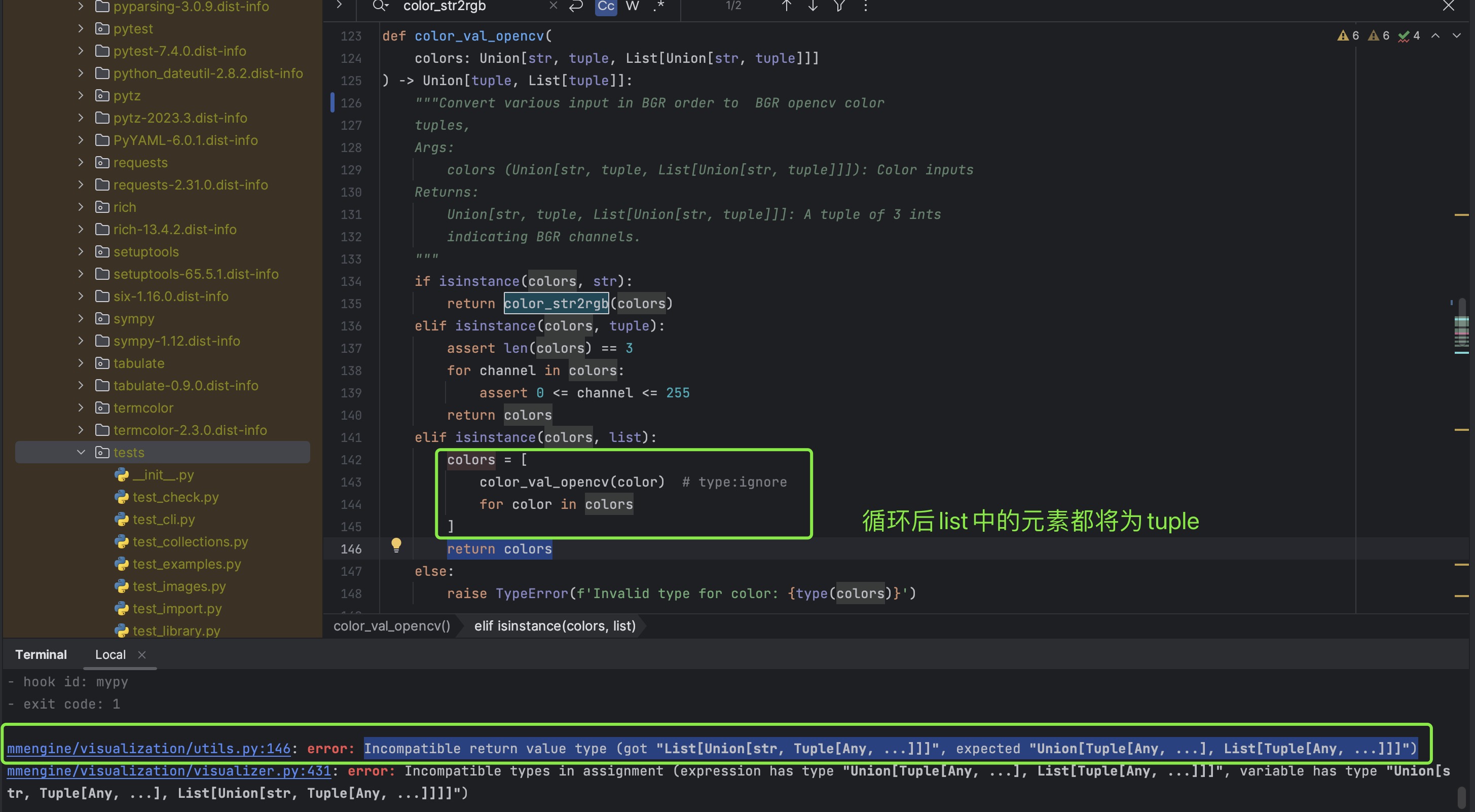This screenshot has width=1475, height=812.
Task: Go to next search occurrence arrow
Action: pos(813,6)
